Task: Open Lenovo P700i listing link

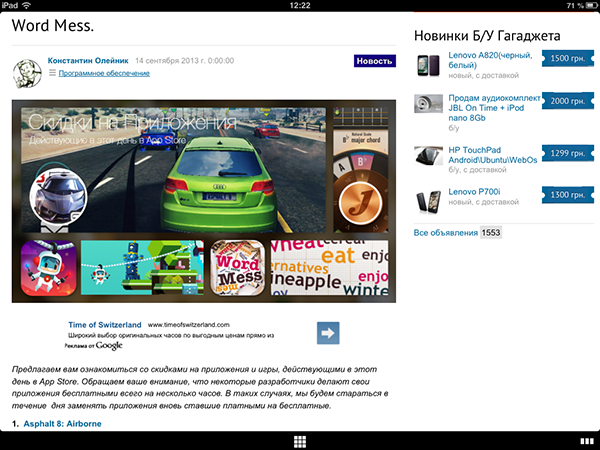Action: click(x=474, y=192)
